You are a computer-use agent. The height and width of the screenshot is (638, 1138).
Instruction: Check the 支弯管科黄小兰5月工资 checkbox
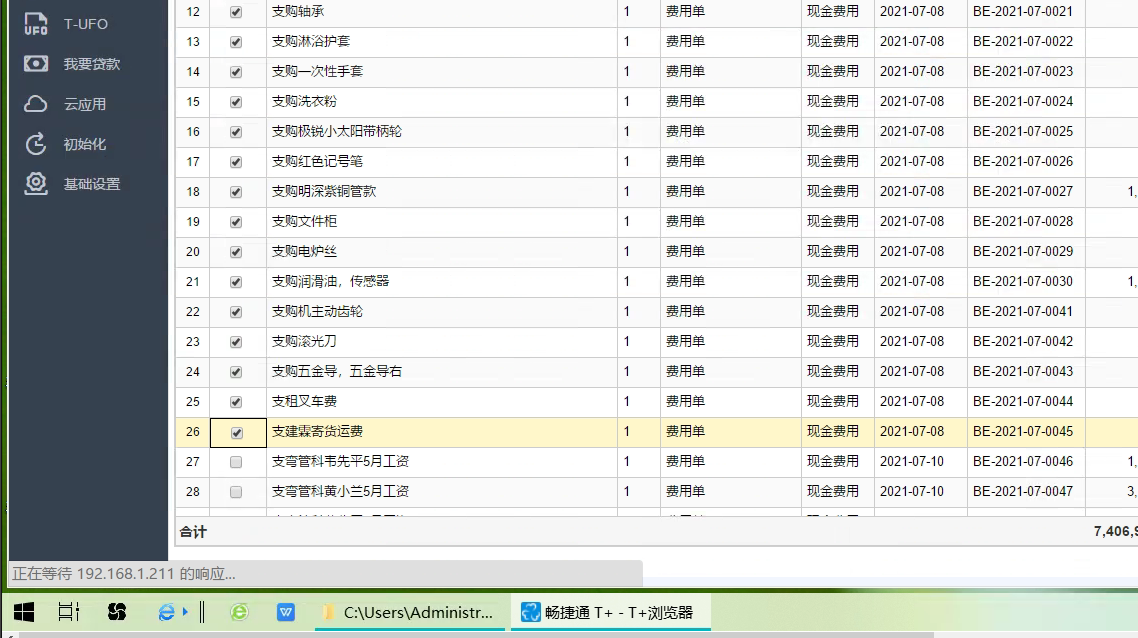[236, 492]
